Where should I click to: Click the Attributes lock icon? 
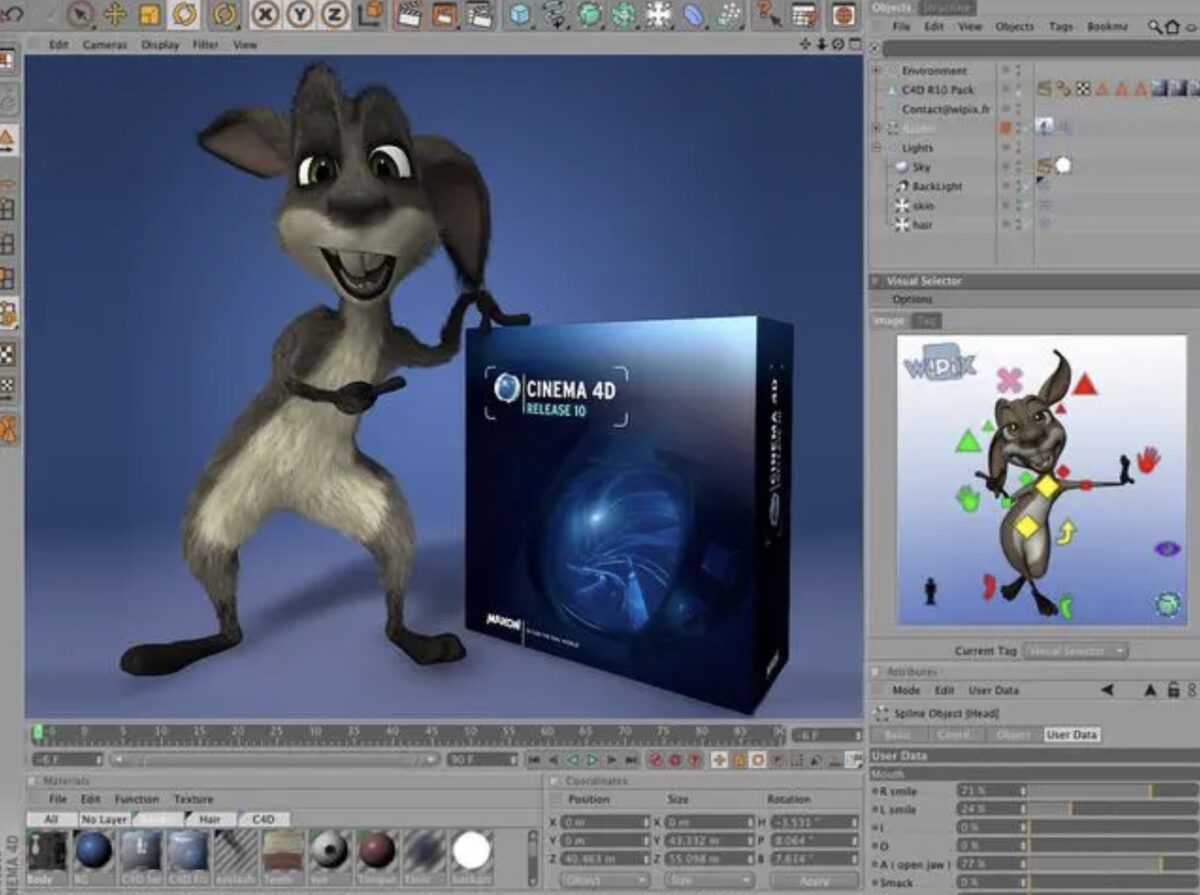pyautogui.click(x=1173, y=690)
